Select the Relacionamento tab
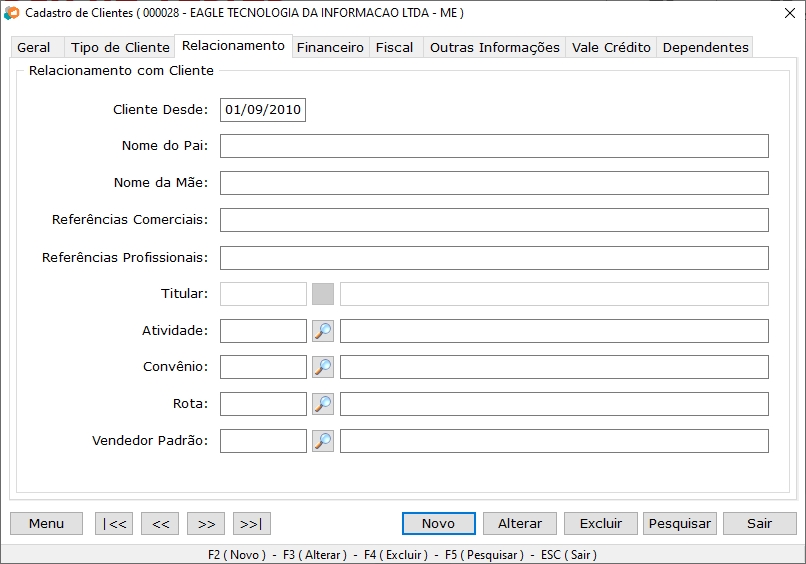The height and width of the screenshot is (564, 806). click(x=233, y=46)
